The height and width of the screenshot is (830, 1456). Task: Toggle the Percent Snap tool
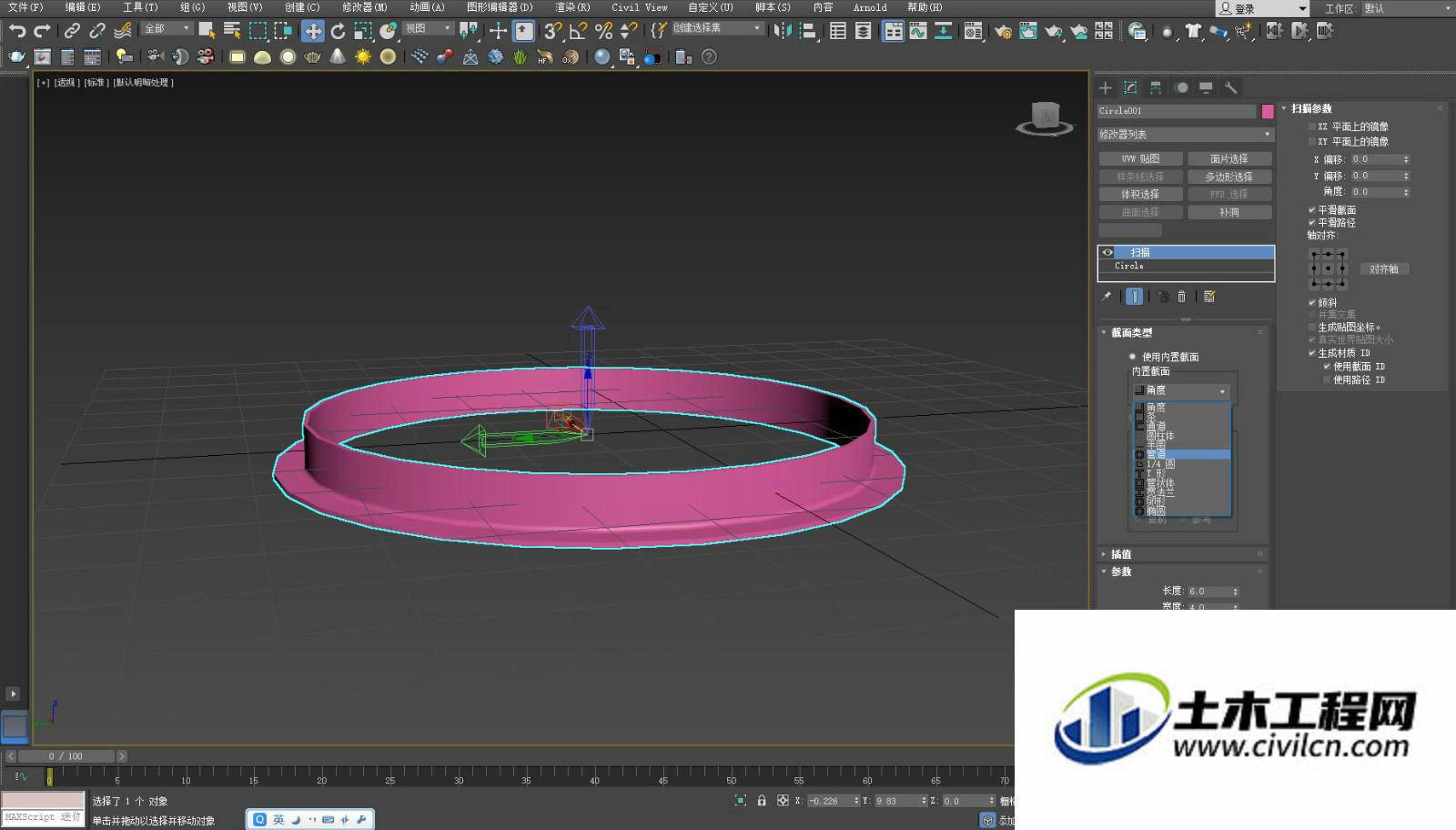[603, 31]
